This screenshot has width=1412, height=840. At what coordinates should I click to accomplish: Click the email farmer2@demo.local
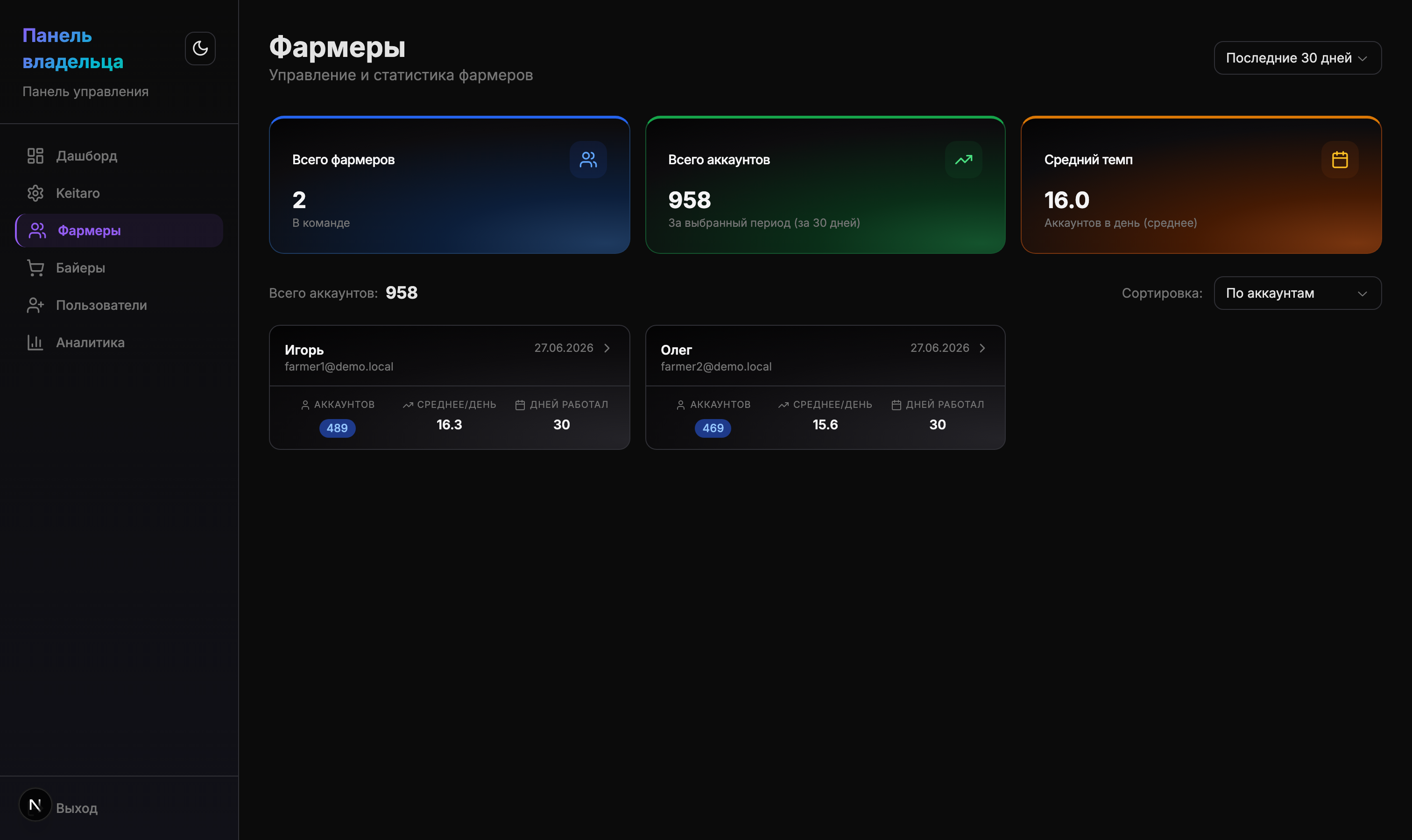(716, 367)
